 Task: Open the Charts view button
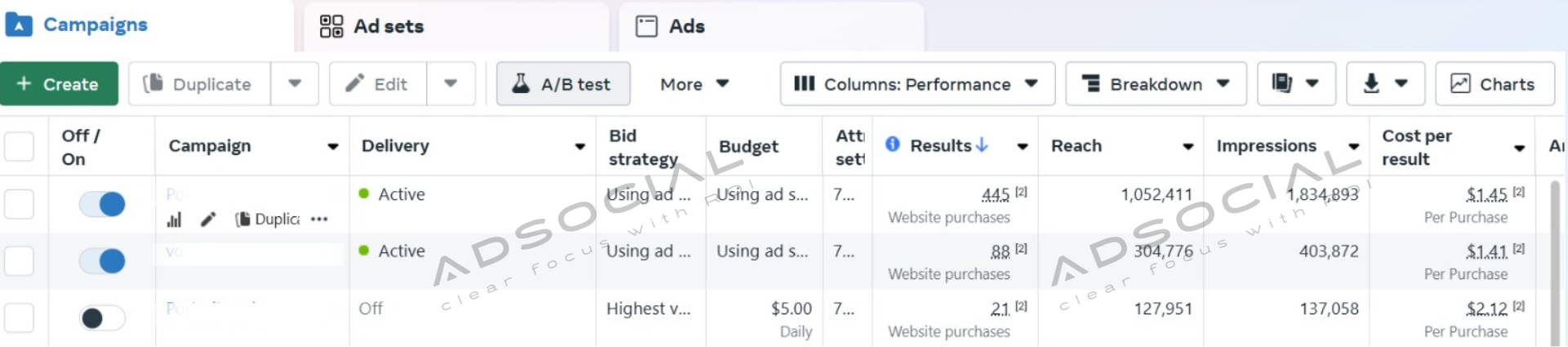[1494, 84]
